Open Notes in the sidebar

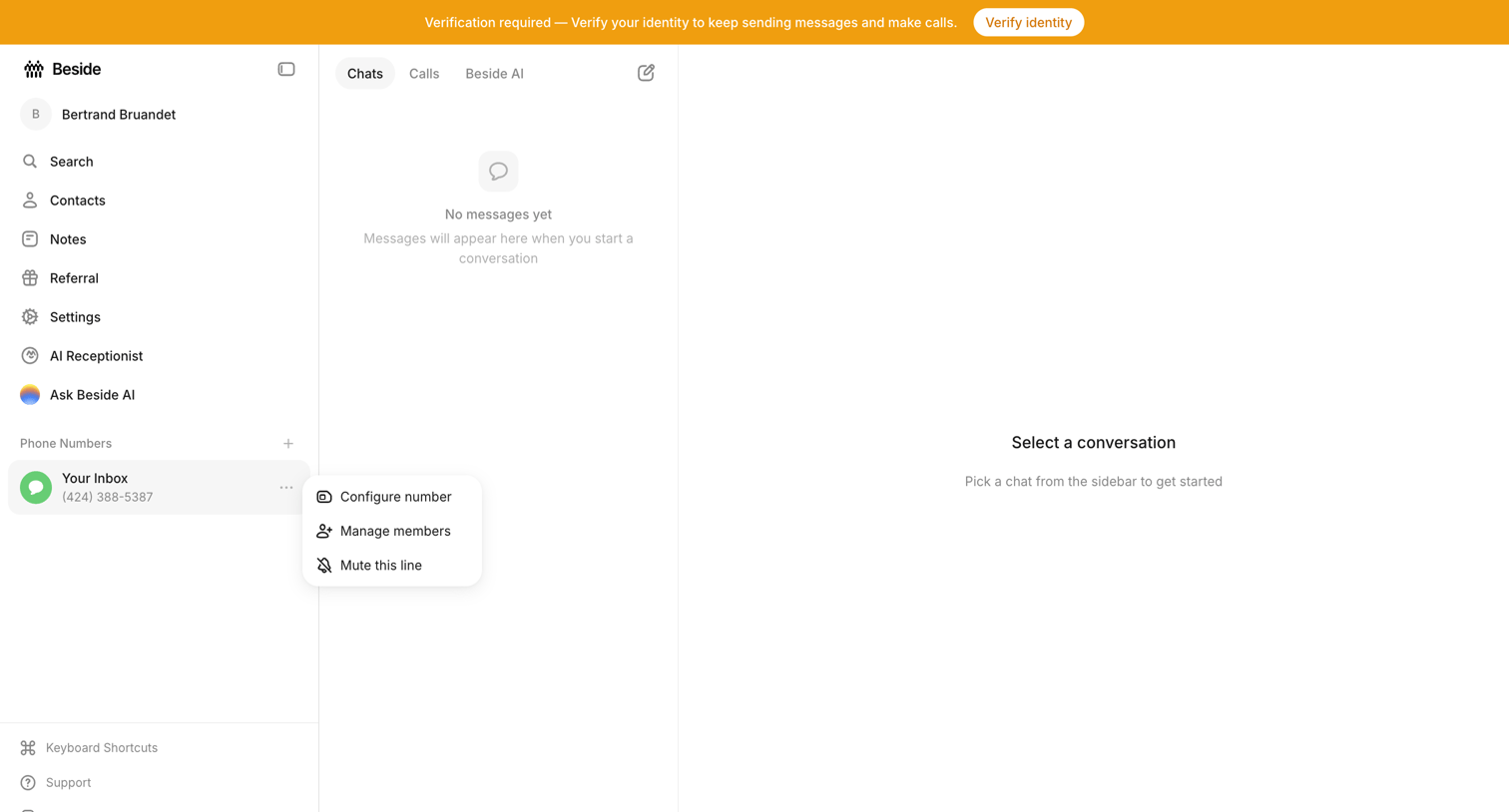tap(159, 239)
